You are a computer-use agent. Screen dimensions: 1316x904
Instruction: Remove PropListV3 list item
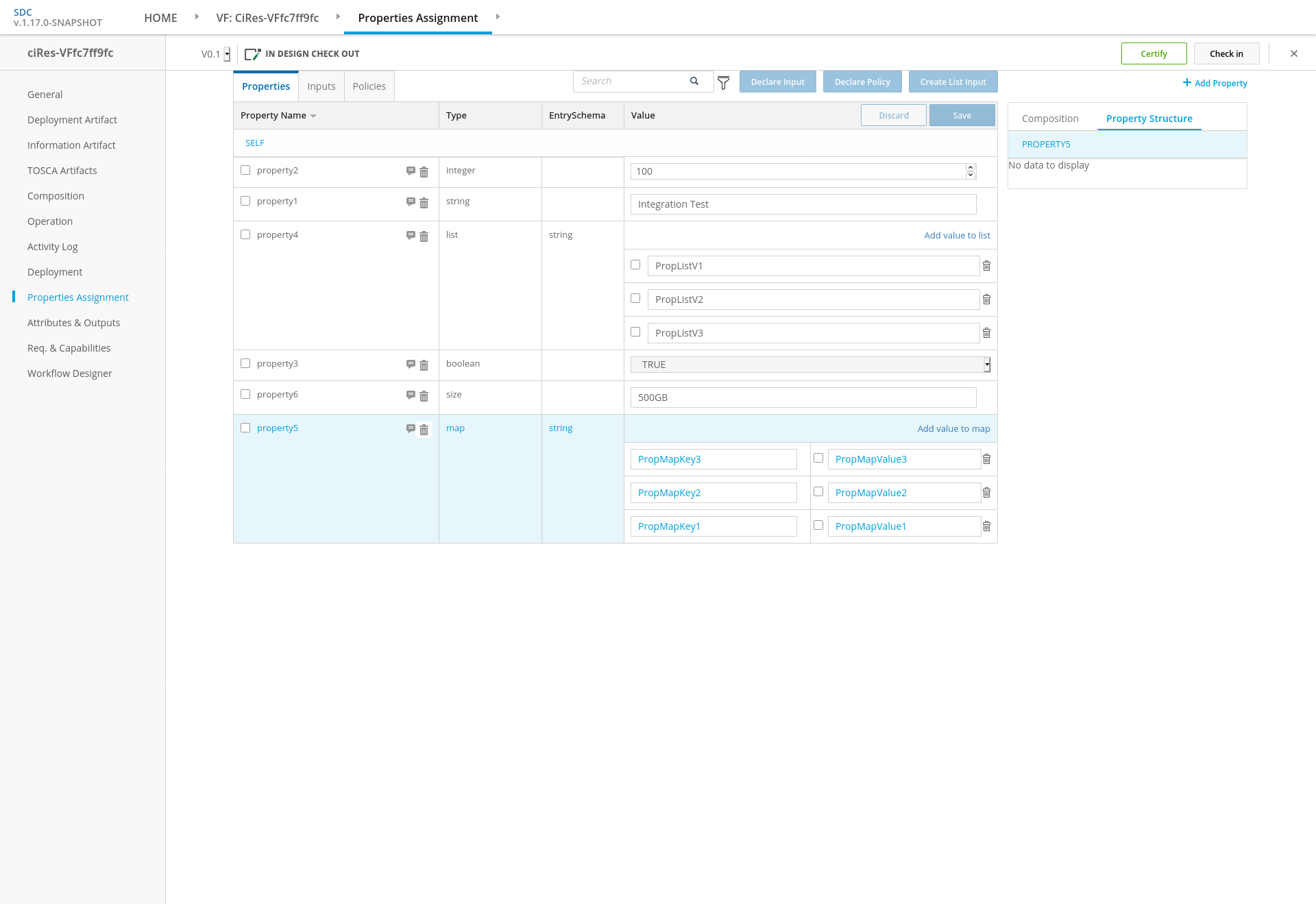(x=986, y=333)
